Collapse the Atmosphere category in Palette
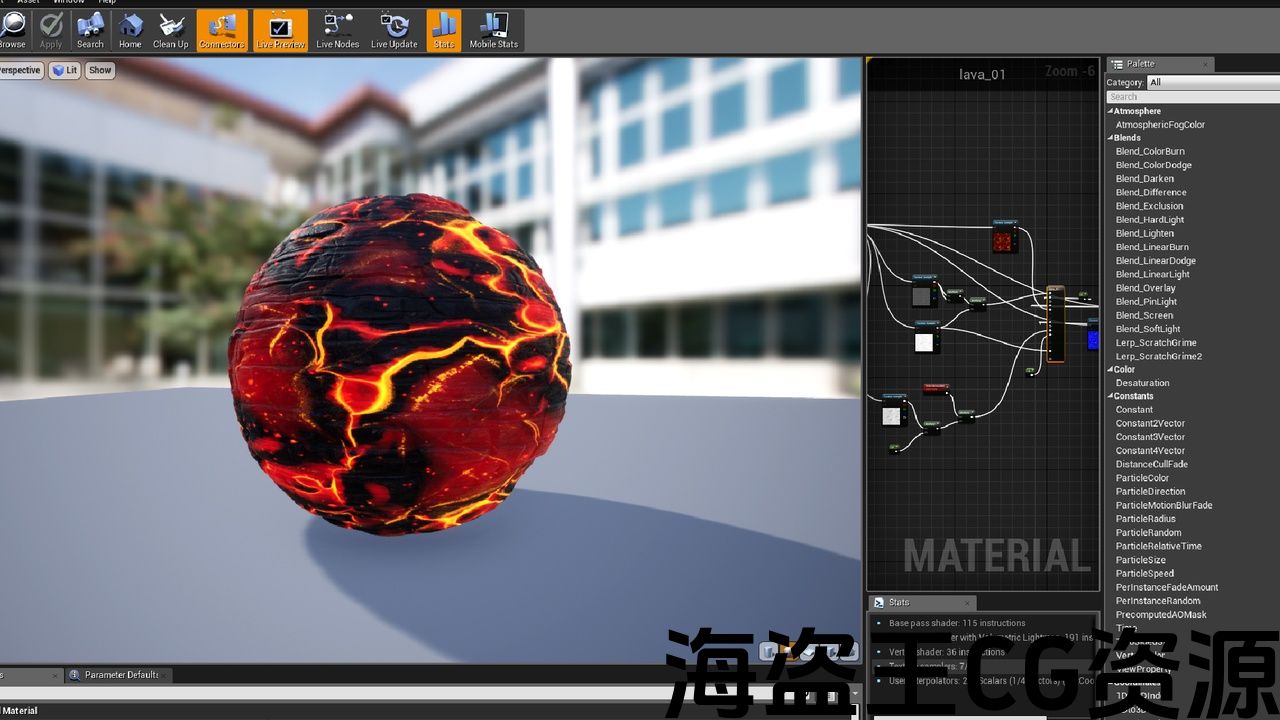 click(x=1110, y=111)
